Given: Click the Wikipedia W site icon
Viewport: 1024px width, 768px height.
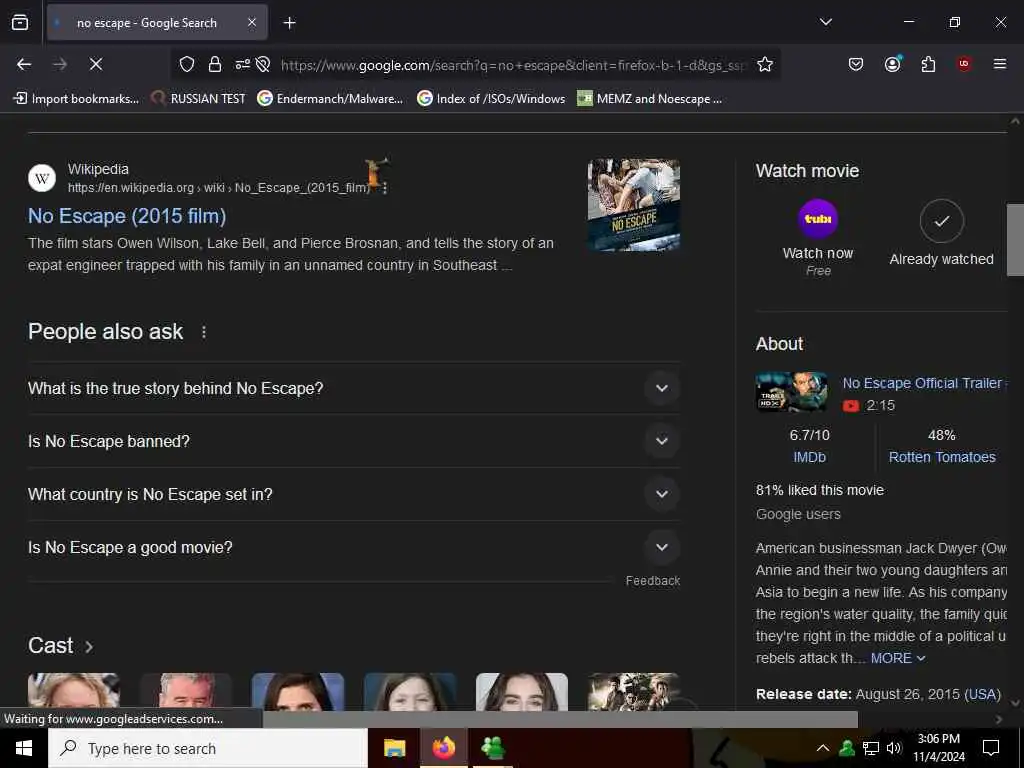Looking at the screenshot, I should coord(42,178).
